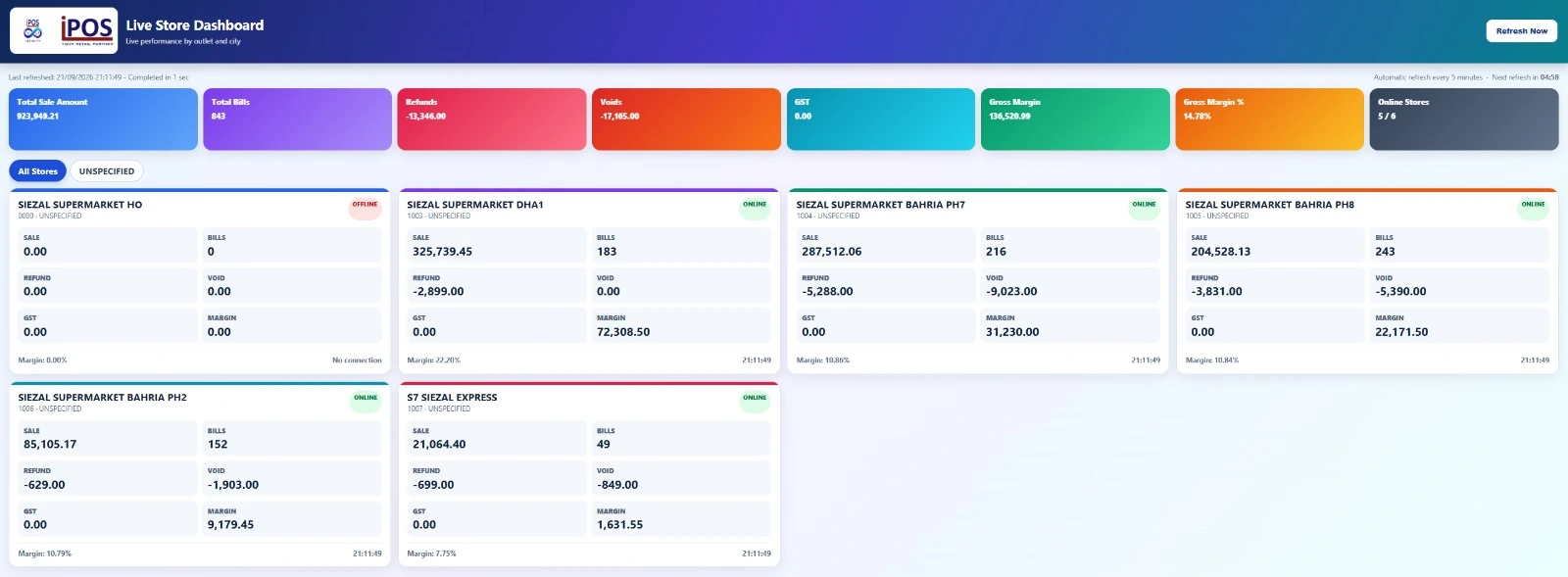The image size is (1568, 577).
Task: Click the SIEZAL SUPERMARKET BAHRIA PH7 title
Action: tap(880, 205)
